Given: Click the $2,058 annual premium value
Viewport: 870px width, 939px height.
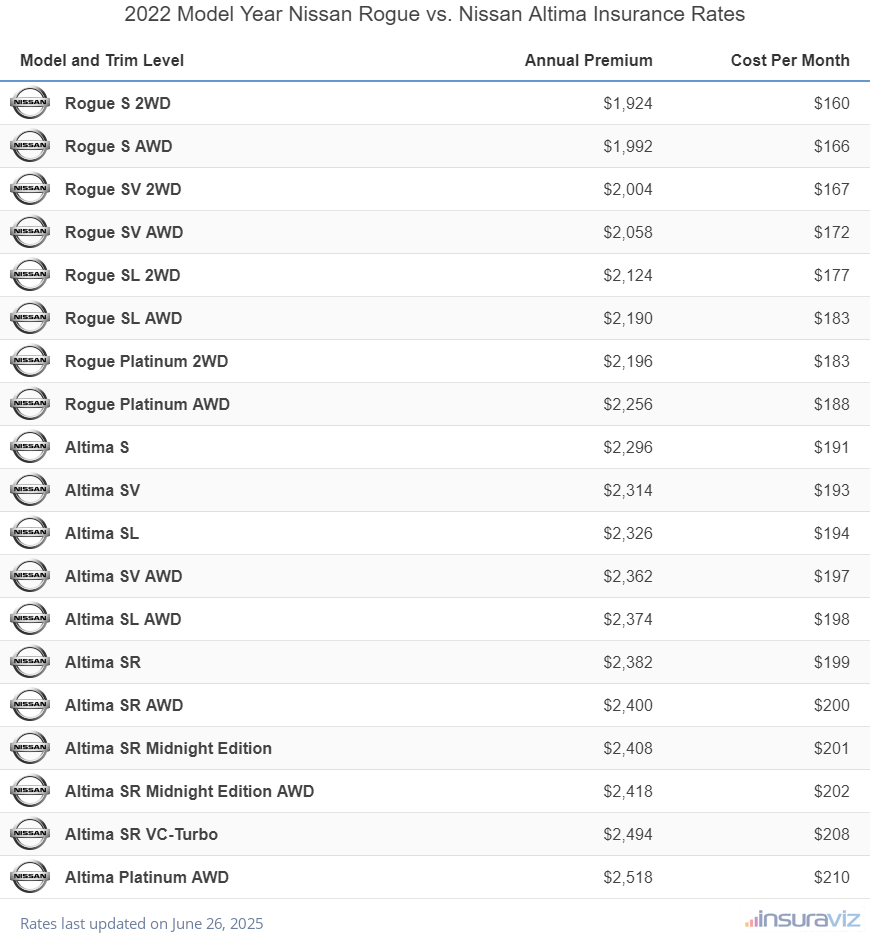Looking at the screenshot, I should [x=628, y=232].
